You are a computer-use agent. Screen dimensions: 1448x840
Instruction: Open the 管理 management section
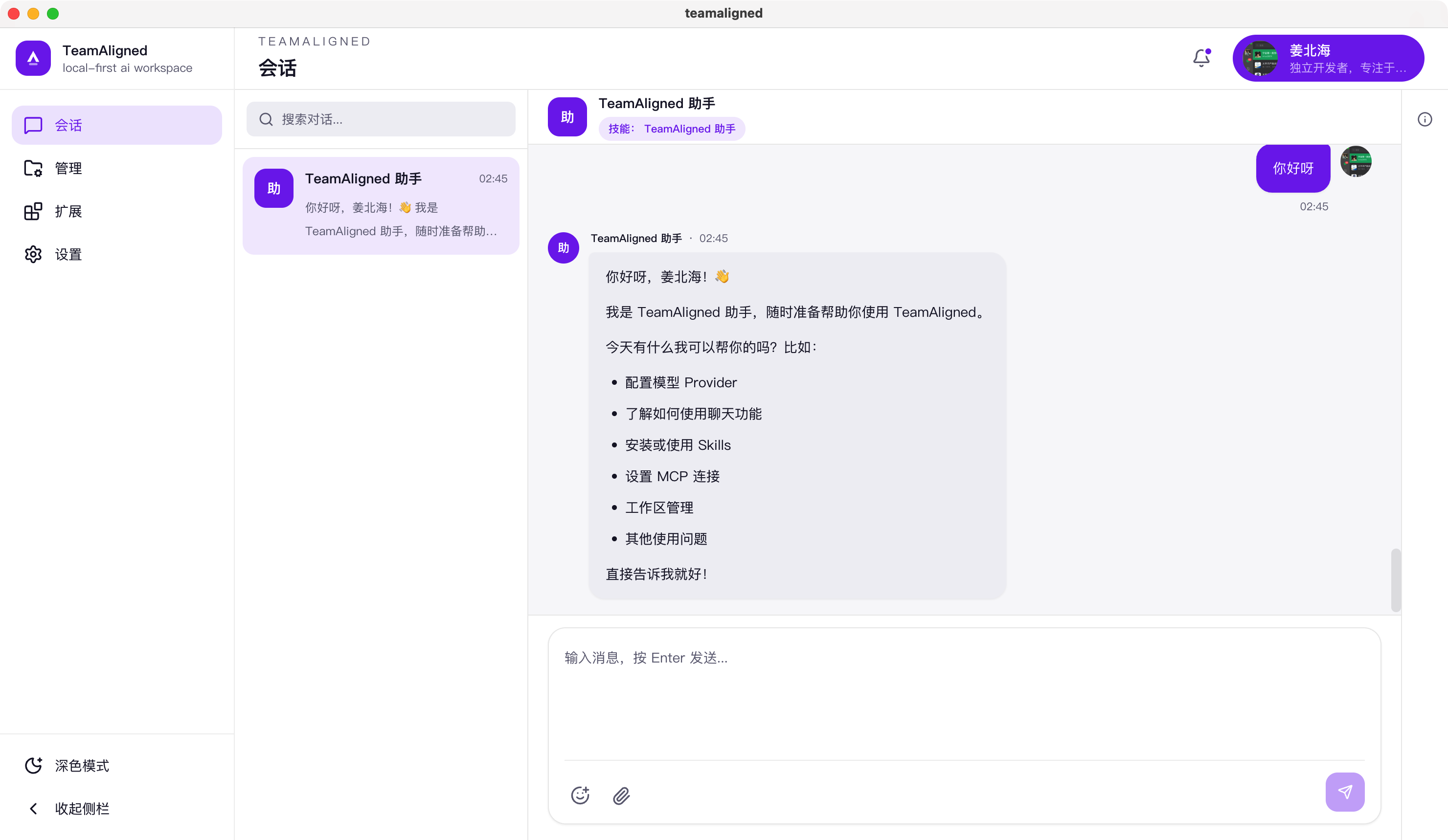(116, 168)
